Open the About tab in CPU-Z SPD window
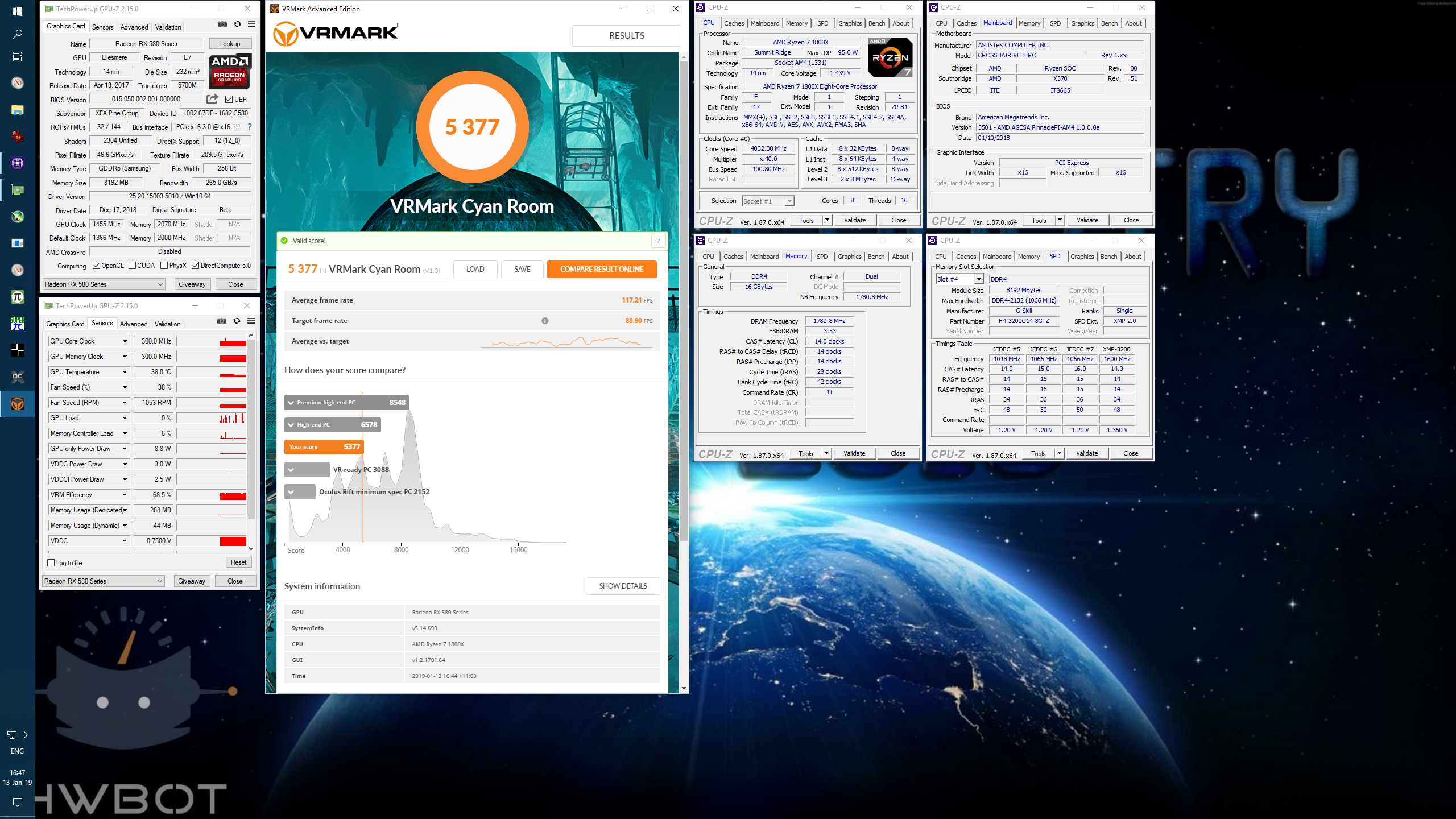The height and width of the screenshot is (819, 1456). [1133, 257]
